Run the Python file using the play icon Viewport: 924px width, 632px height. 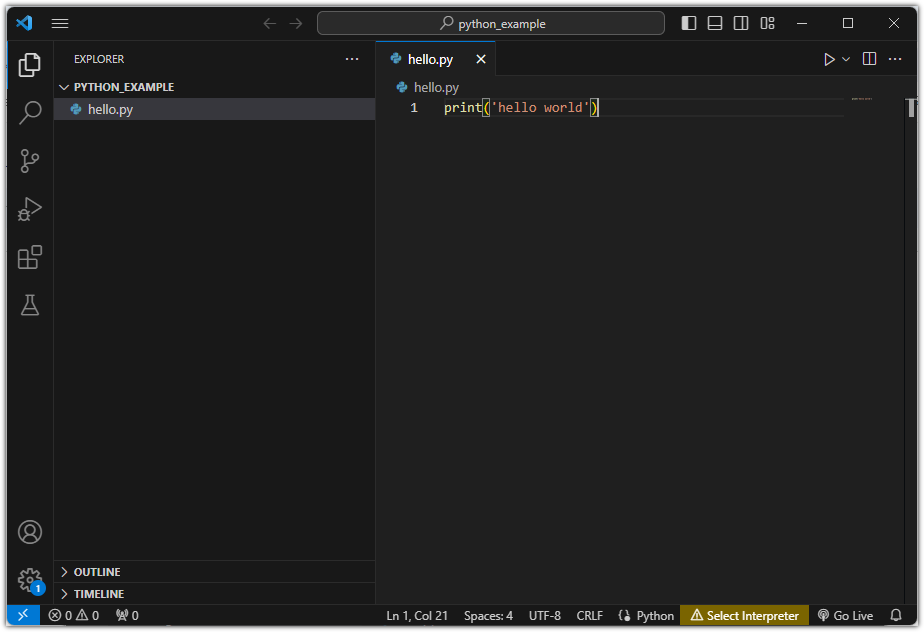(828, 58)
